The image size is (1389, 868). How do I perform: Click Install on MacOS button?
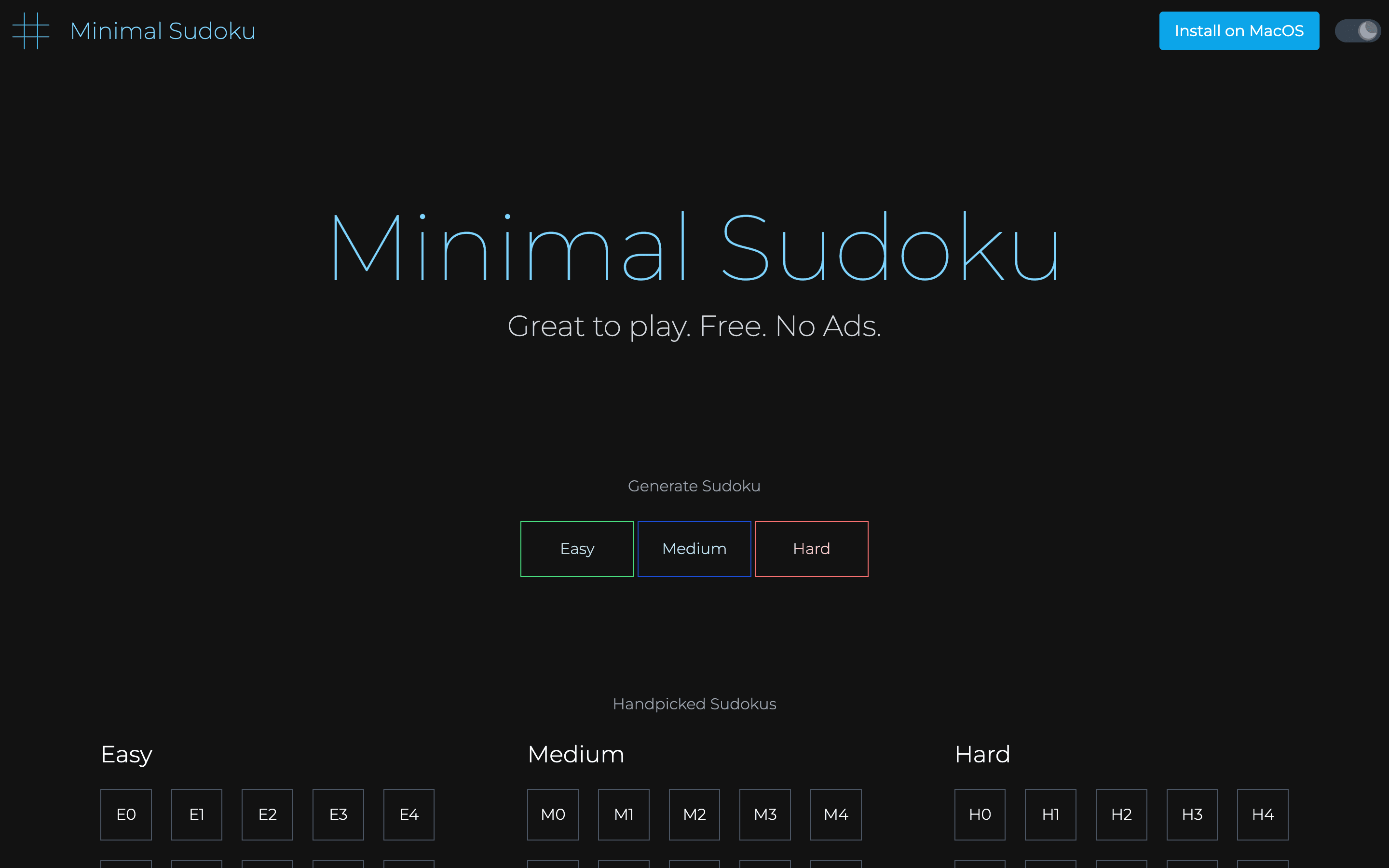coord(1240,30)
